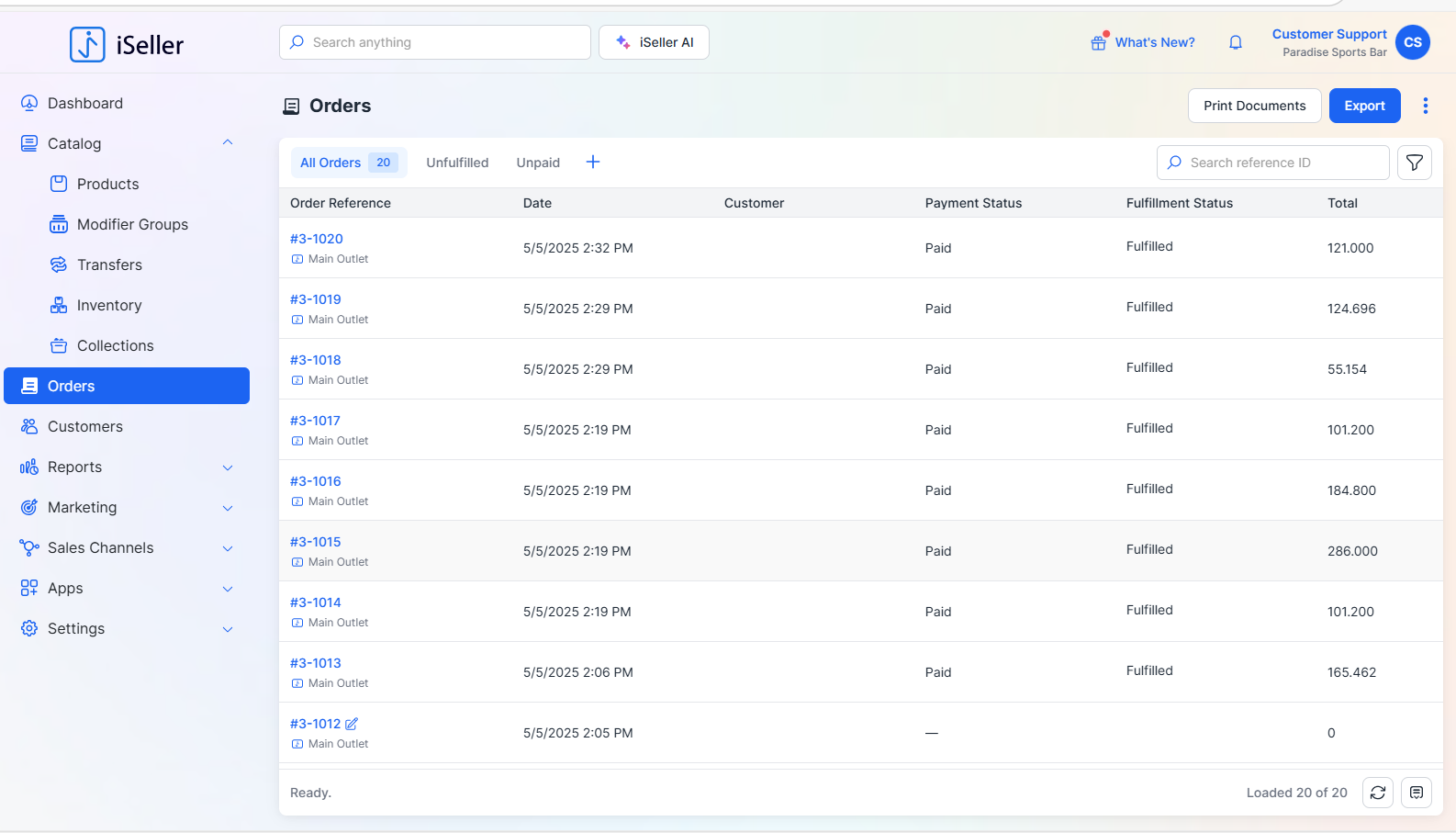Collapse the Catalog section
Screen dimensions: 1456x833
(228, 143)
